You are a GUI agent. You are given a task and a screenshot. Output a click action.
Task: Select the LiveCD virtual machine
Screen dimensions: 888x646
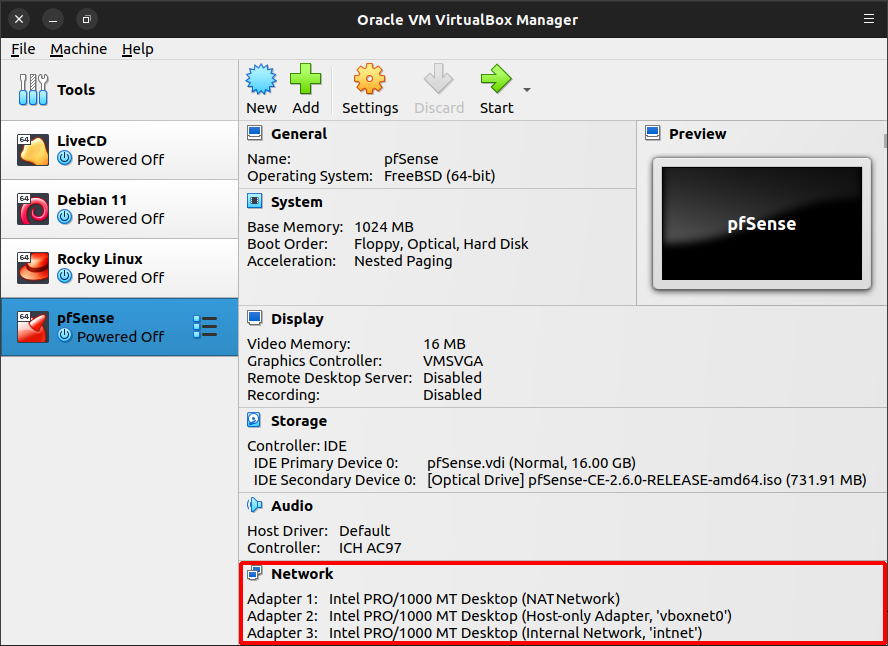click(x=119, y=150)
